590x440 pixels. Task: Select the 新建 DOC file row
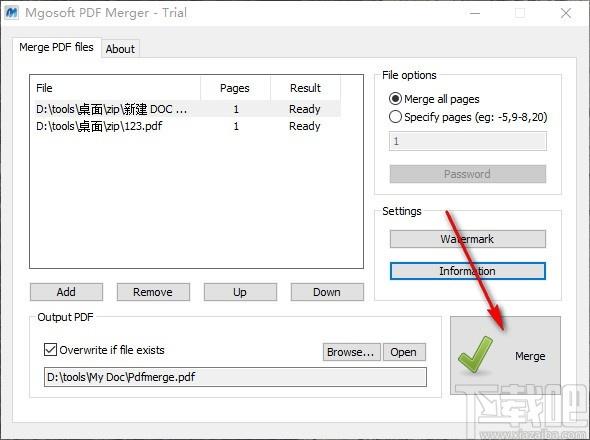(x=187, y=109)
